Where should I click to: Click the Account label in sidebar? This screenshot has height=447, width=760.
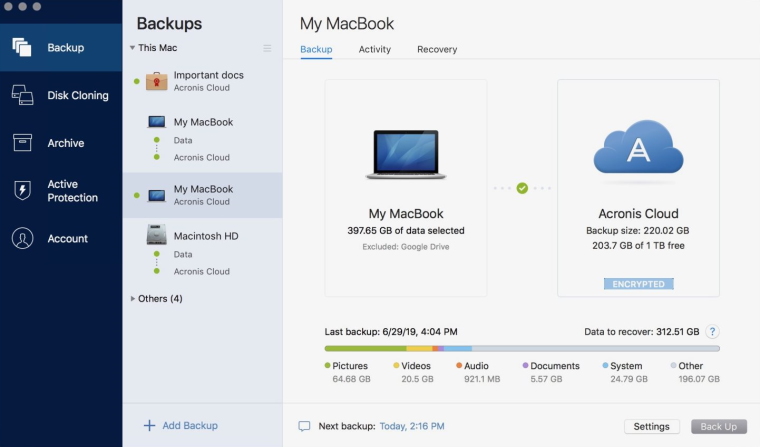[x=68, y=239]
